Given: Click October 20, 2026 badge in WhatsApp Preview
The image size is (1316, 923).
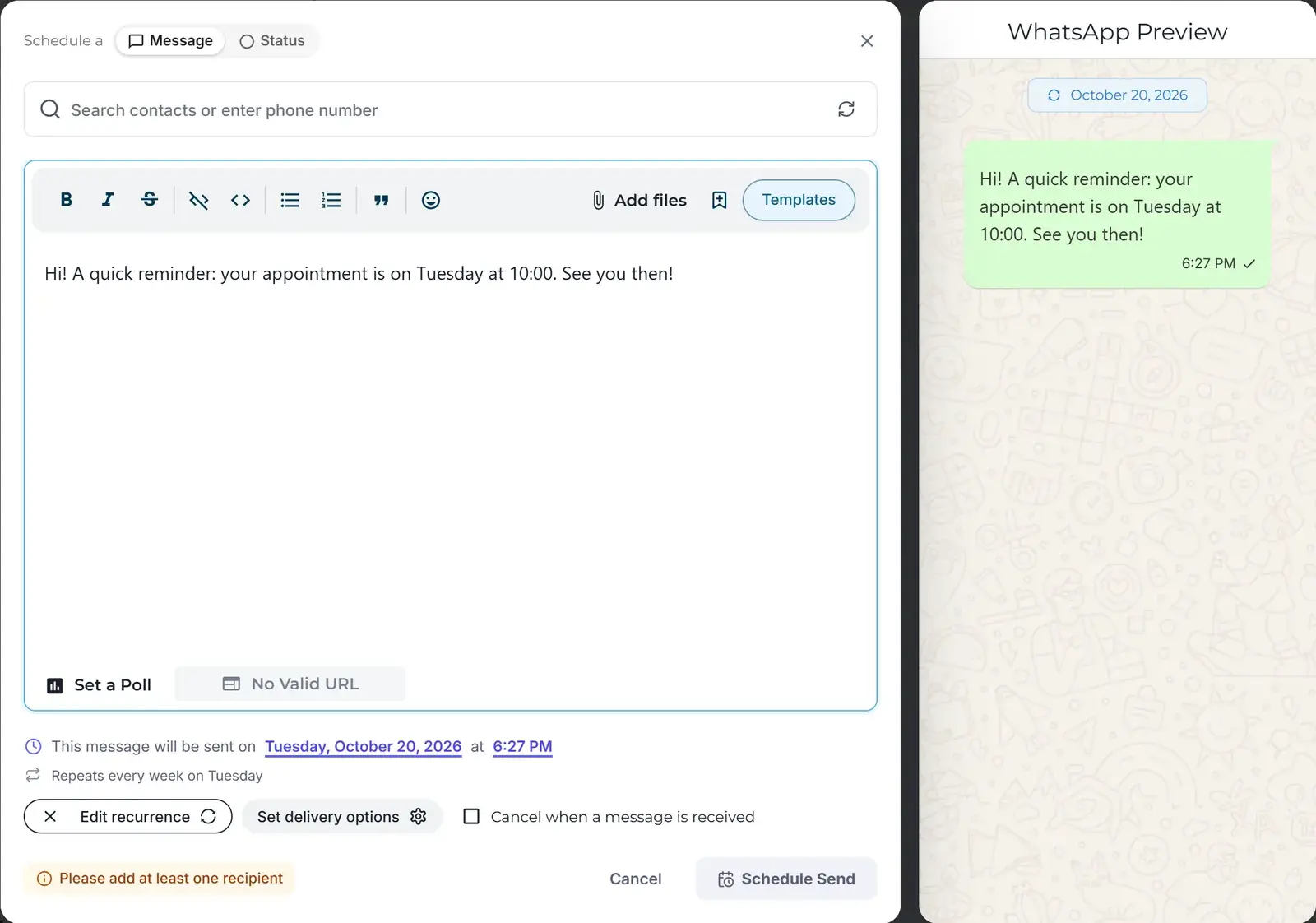Looking at the screenshot, I should point(1117,95).
